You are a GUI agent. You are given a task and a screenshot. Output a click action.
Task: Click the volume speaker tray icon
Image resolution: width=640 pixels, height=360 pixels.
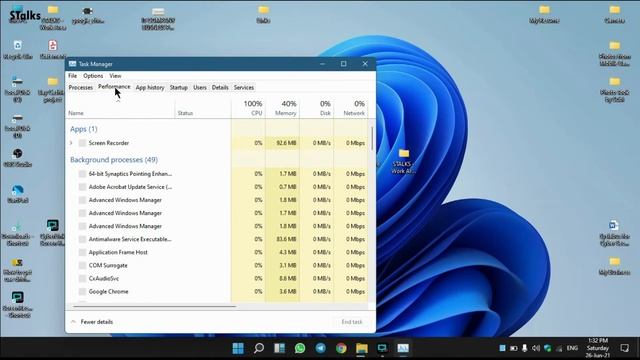point(536,348)
